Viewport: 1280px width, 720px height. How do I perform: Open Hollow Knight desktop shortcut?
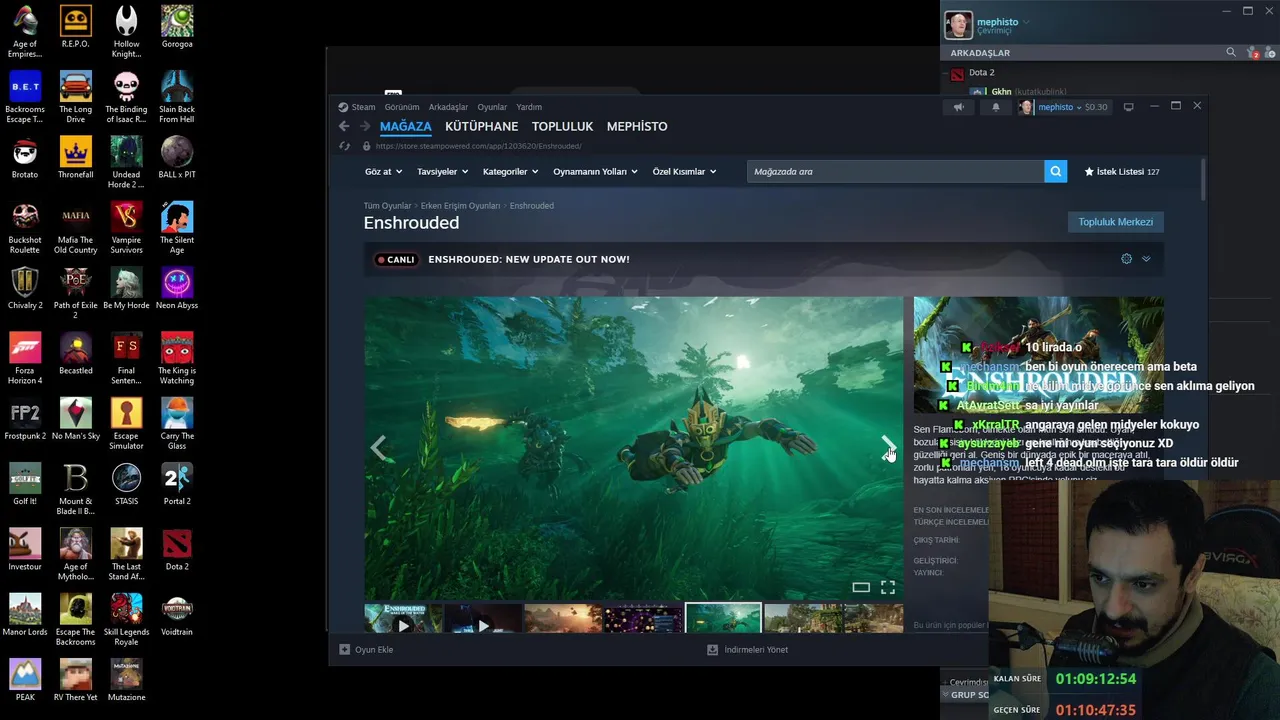126,31
